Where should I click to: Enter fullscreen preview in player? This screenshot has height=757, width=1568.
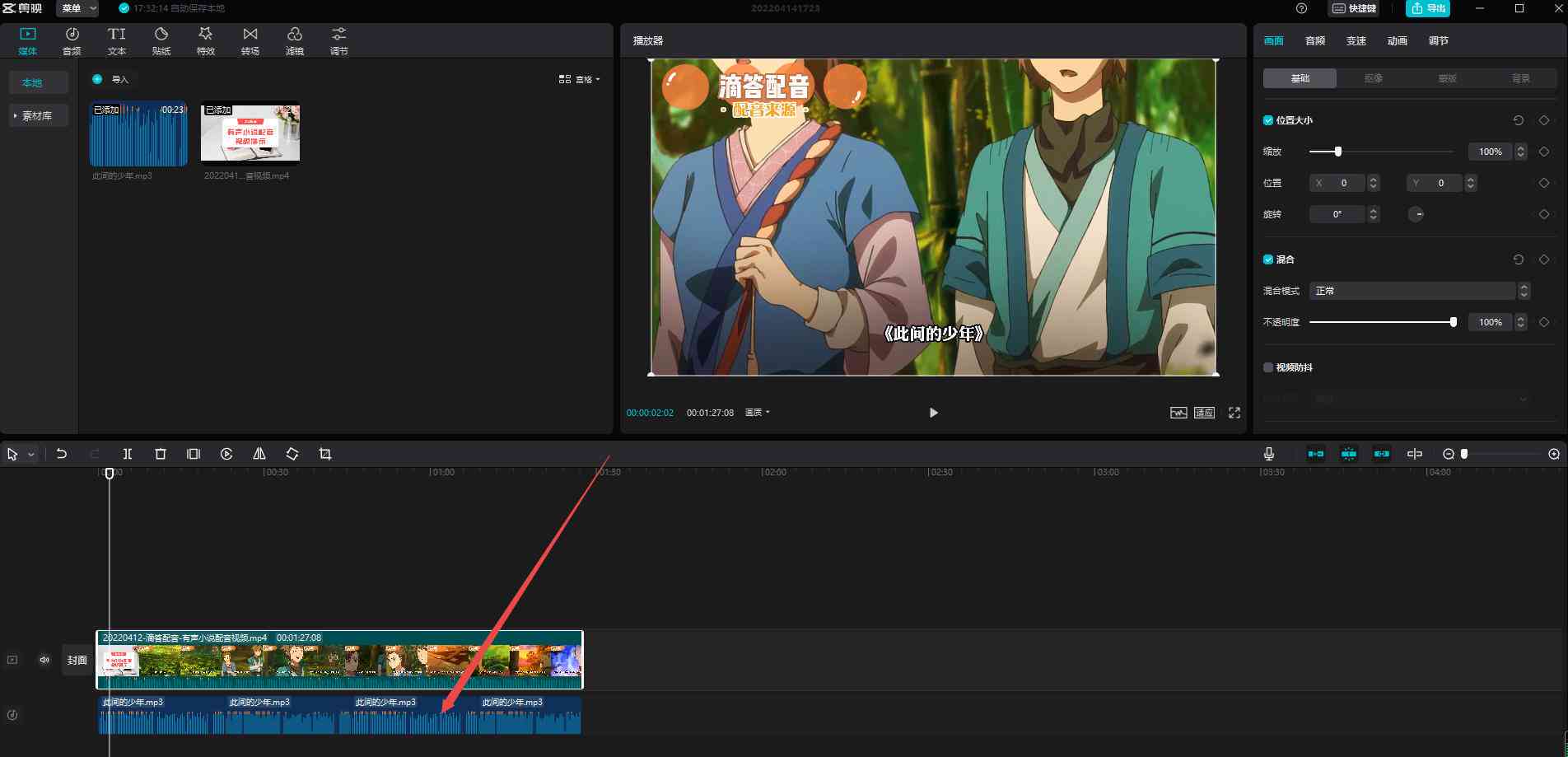coord(1234,413)
